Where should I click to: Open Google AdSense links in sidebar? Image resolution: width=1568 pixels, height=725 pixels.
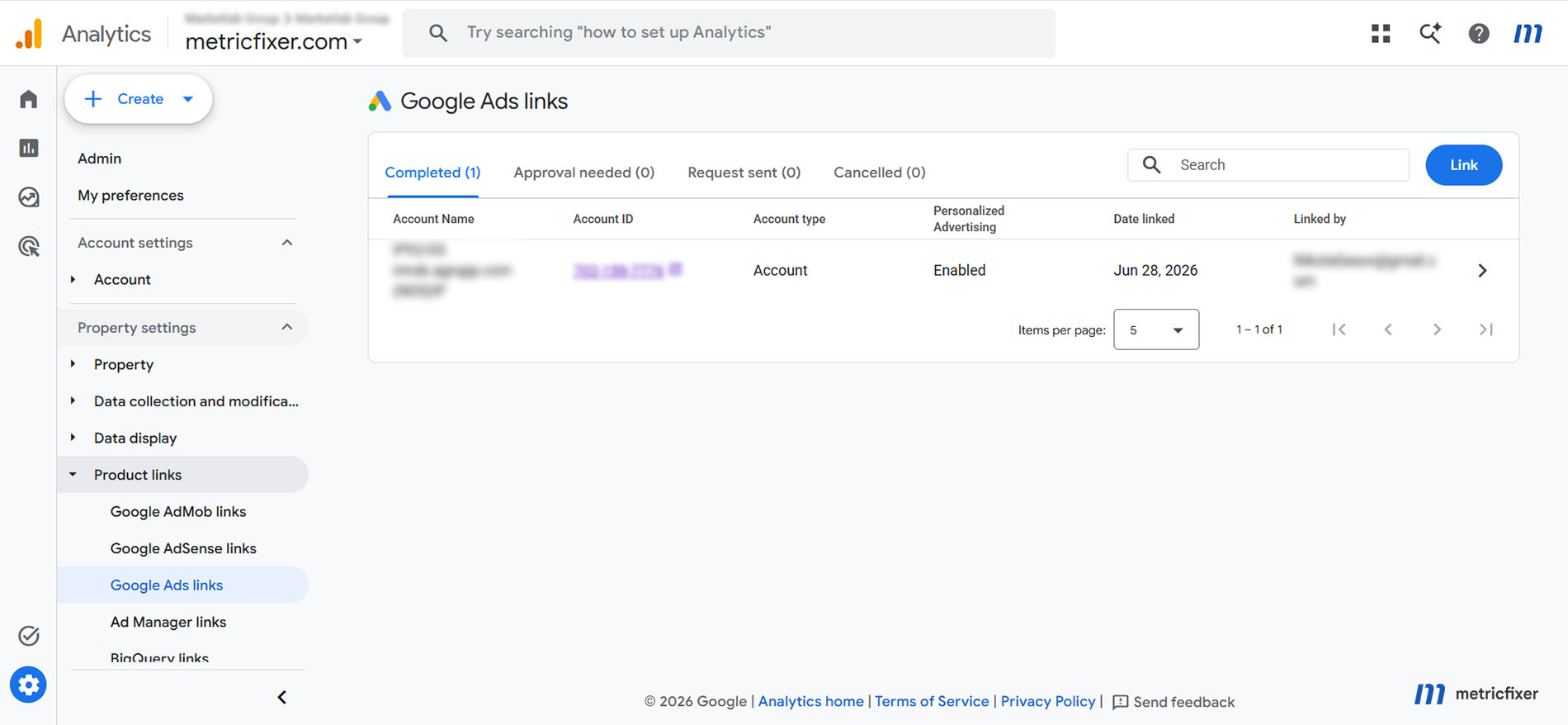(x=183, y=548)
